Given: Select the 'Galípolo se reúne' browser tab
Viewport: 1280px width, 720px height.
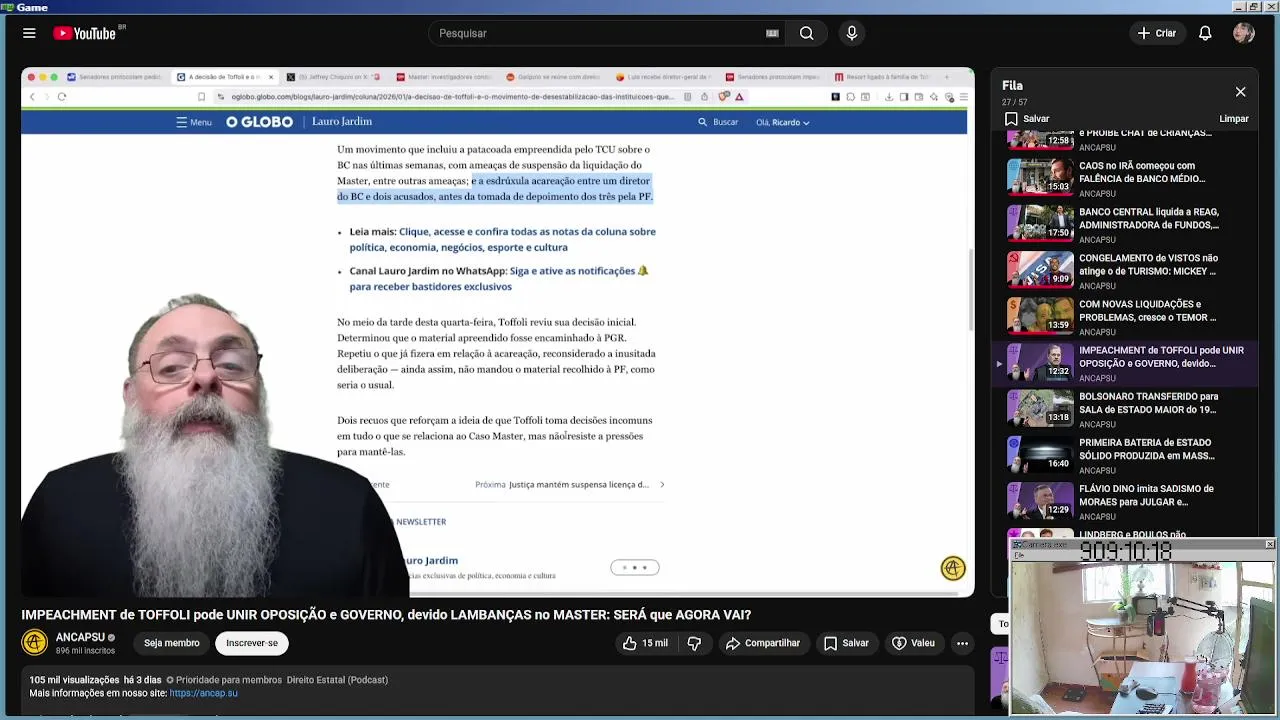Looking at the screenshot, I should (x=553, y=77).
